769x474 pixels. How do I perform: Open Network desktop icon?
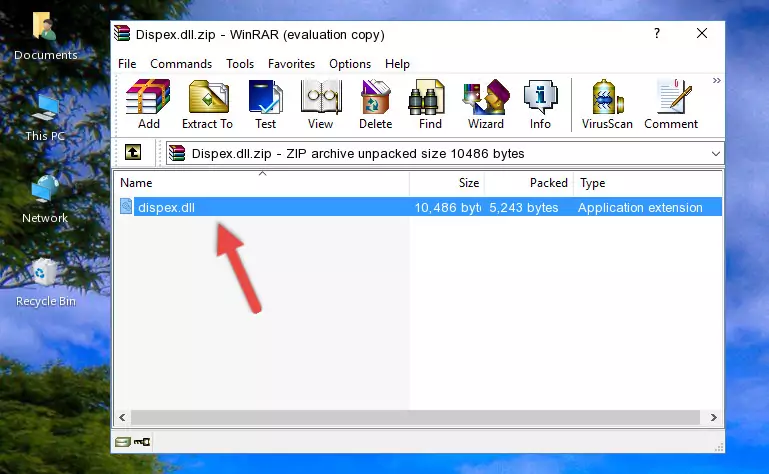pos(45,200)
